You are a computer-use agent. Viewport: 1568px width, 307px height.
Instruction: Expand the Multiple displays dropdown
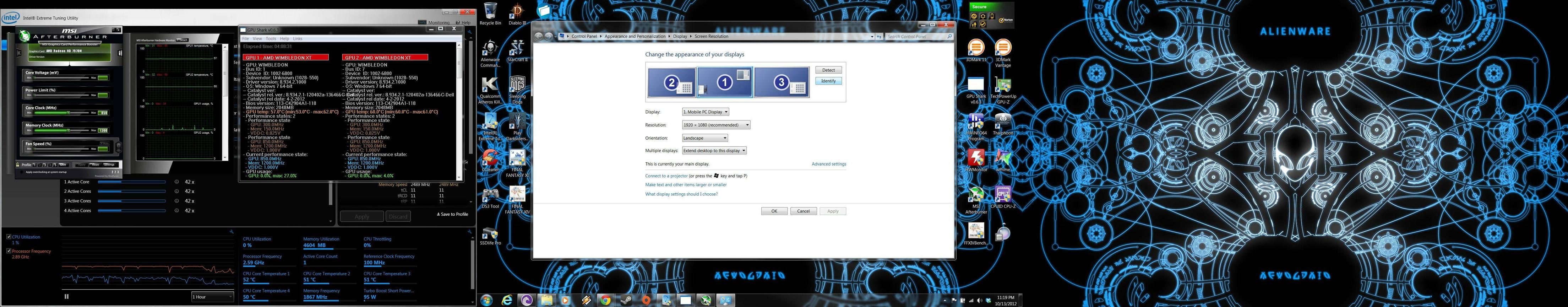(714, 150)
